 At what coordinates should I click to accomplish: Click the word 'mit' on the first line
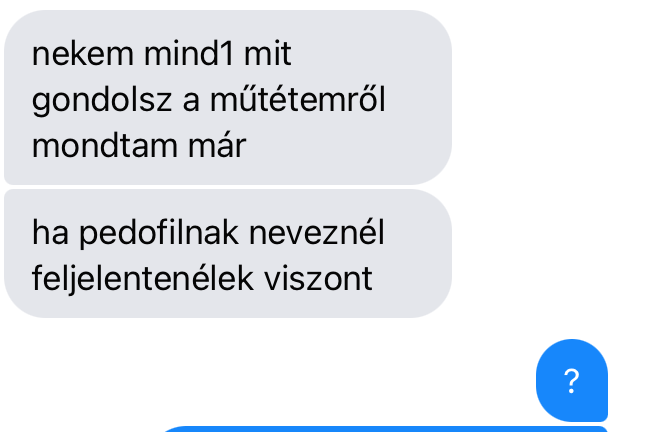point(267,54)
